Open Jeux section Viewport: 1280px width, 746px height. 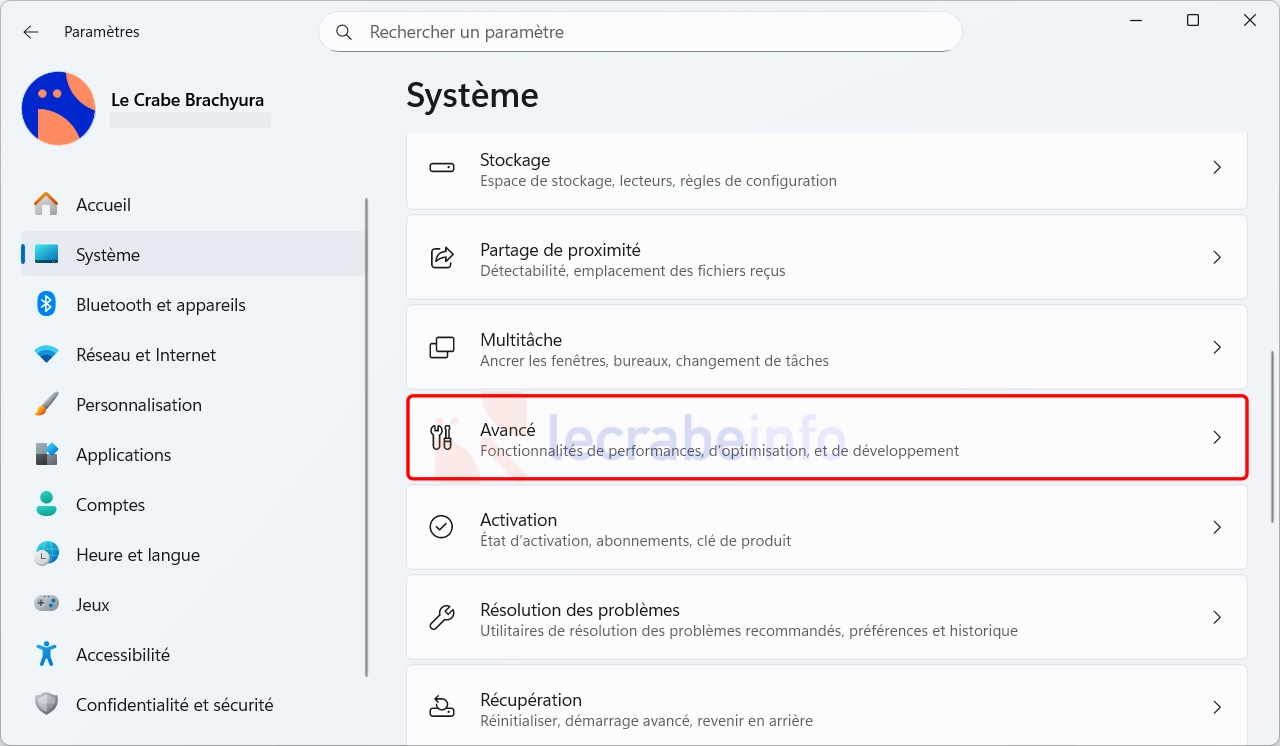tap(193, 605)
